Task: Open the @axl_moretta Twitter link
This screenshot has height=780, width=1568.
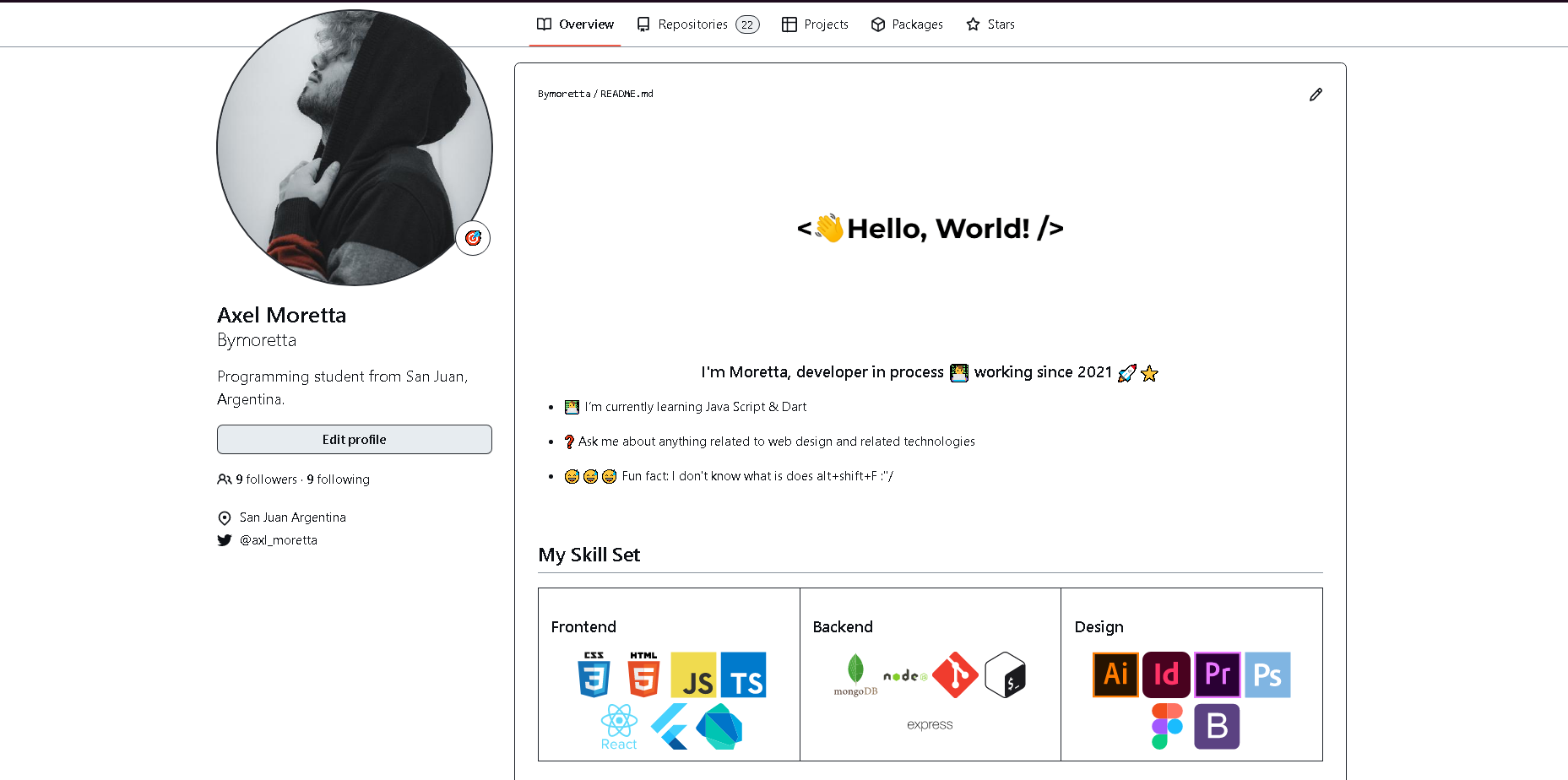Action: click(x=279, y=540)
